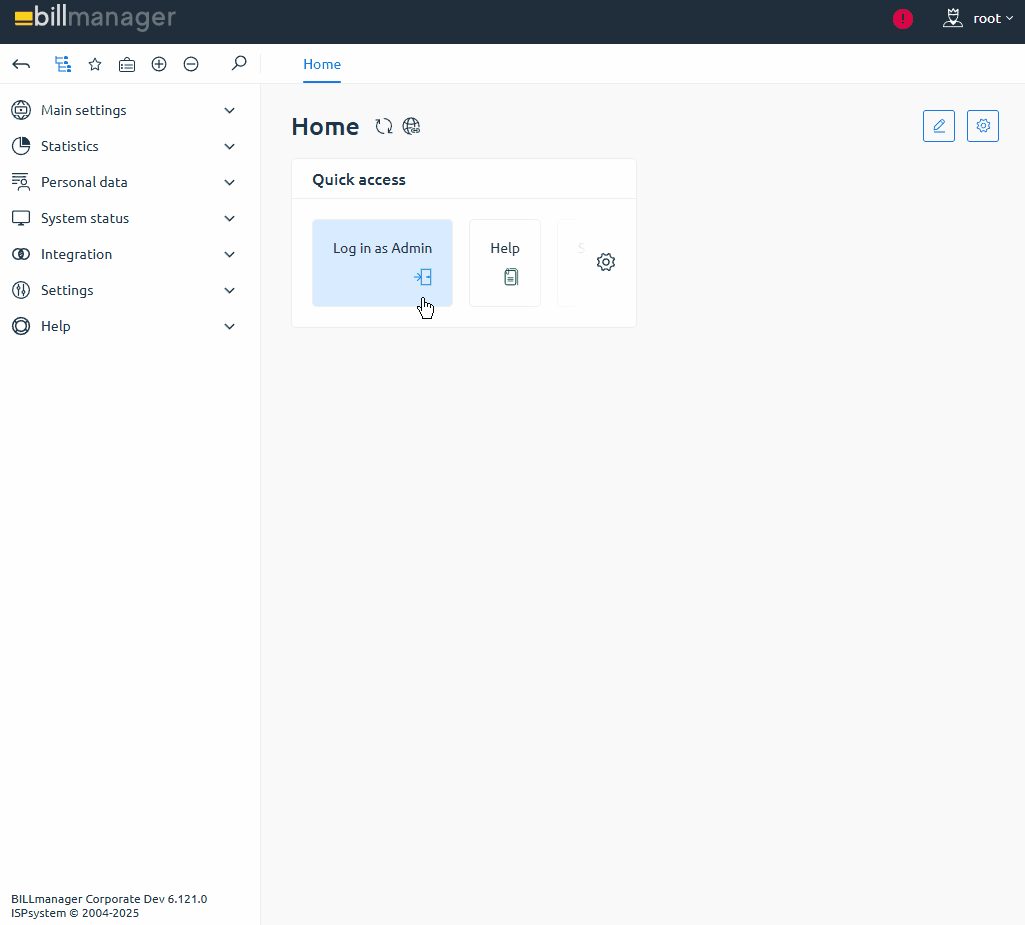The width and height of the screenshot is (1025, 925).
Task: Open the briefcase icon in toolbar
Action: pos(127,64)
